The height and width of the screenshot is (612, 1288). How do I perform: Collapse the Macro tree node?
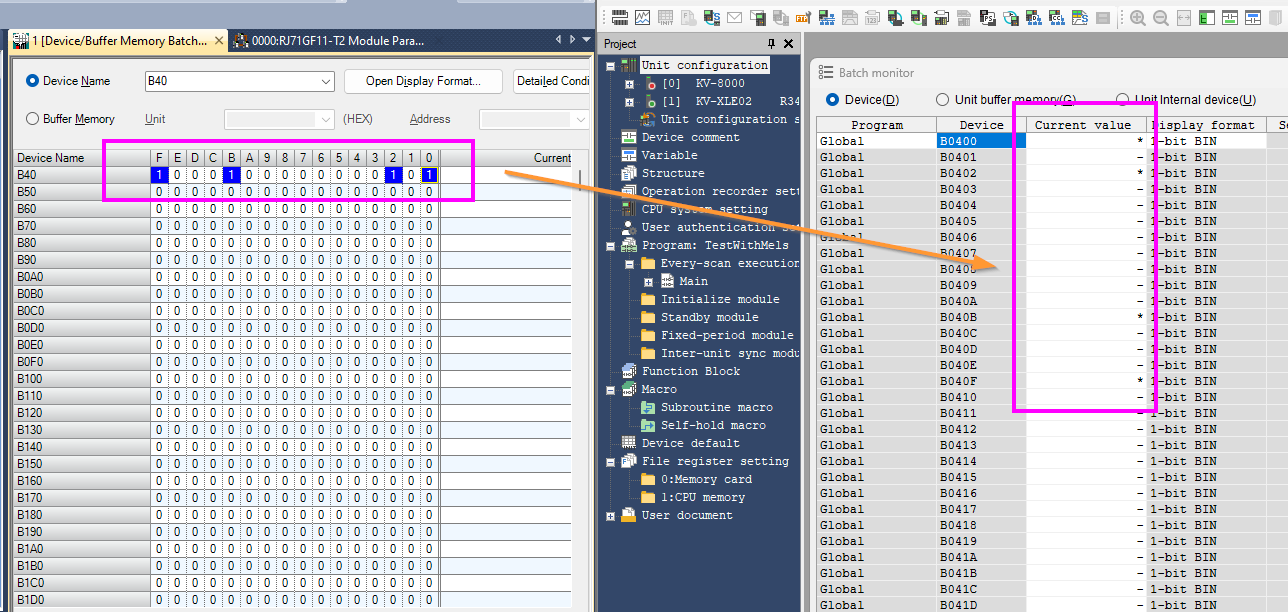click(x=610, y=389)
